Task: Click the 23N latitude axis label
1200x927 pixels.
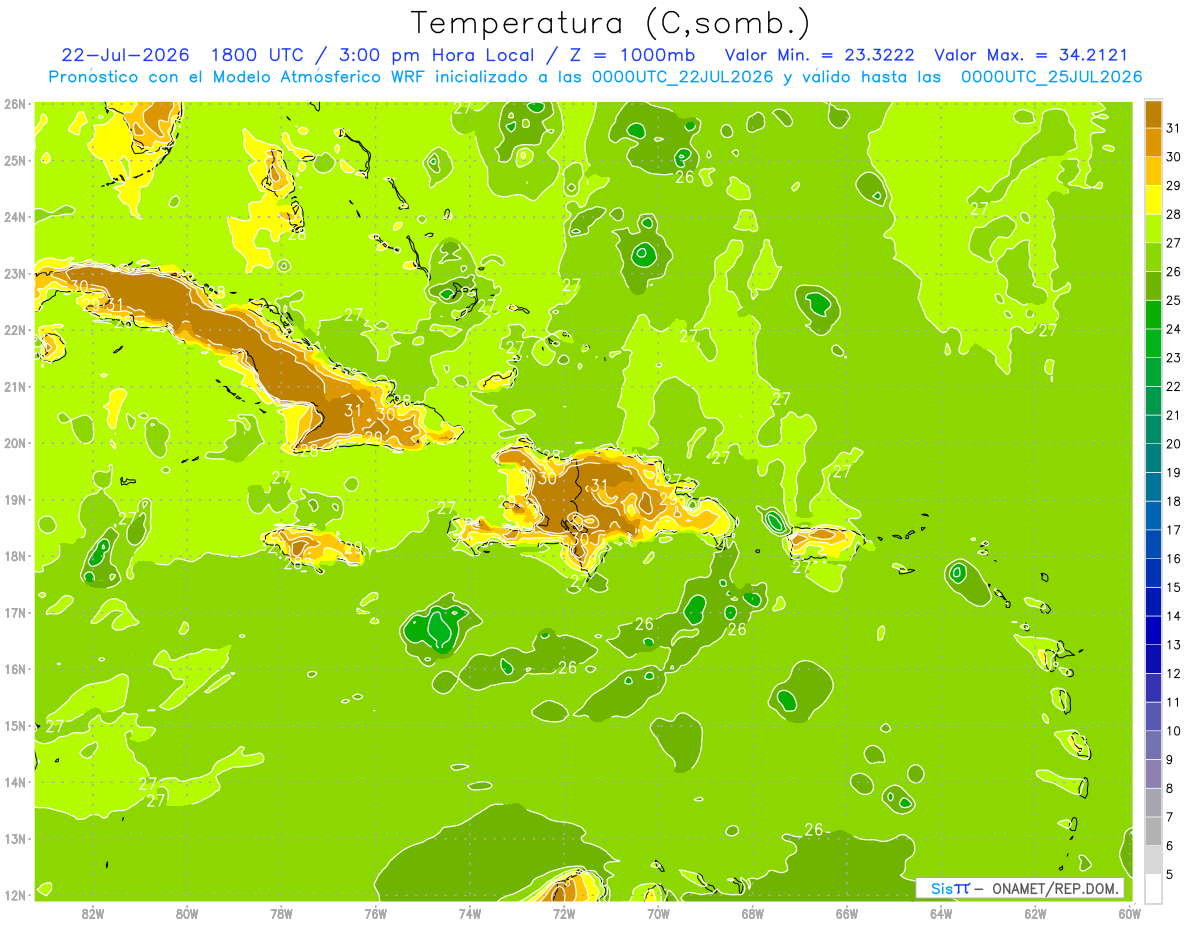Action: [14, 273]
